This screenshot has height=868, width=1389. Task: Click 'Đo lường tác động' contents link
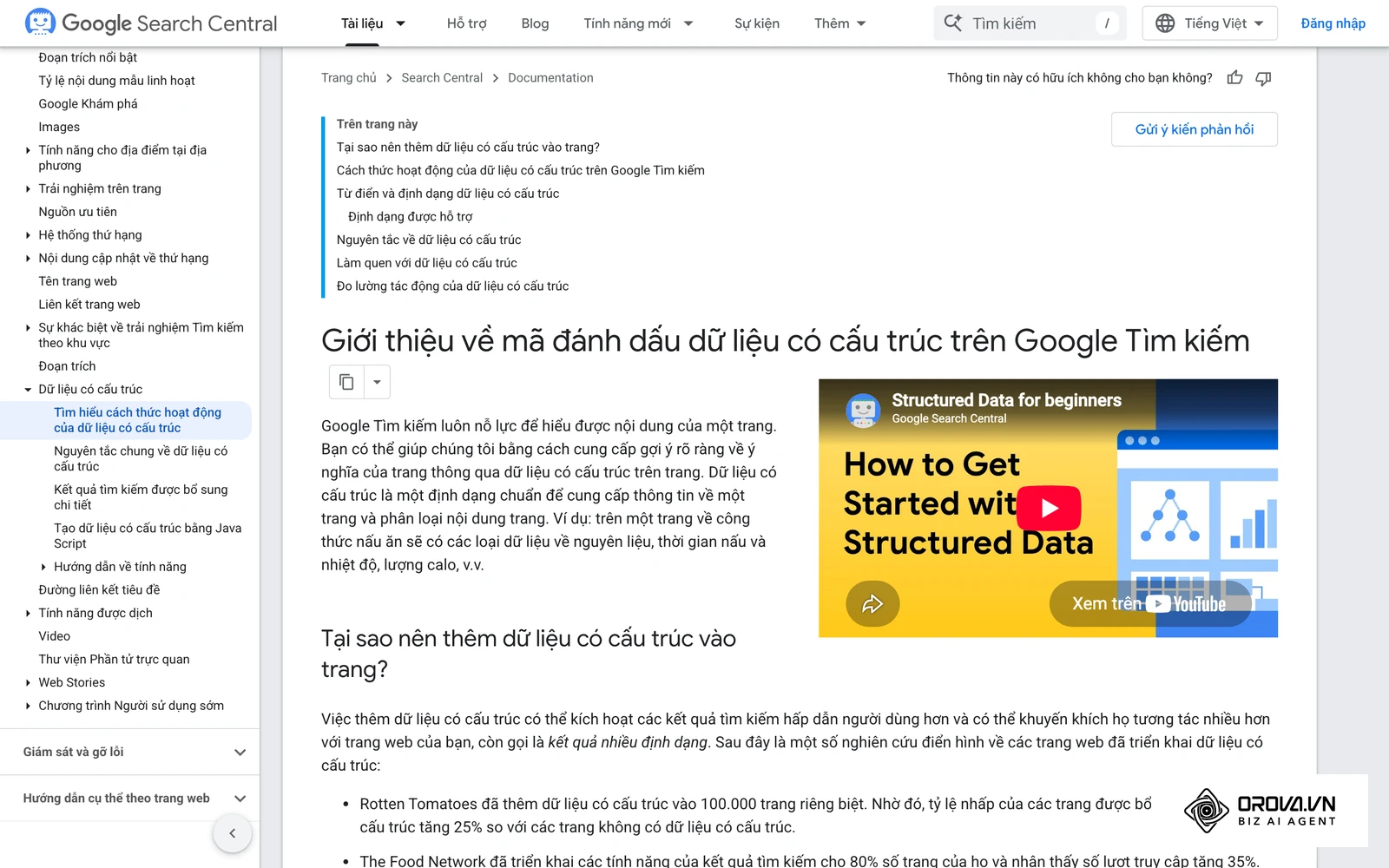[x=452, y=286]
